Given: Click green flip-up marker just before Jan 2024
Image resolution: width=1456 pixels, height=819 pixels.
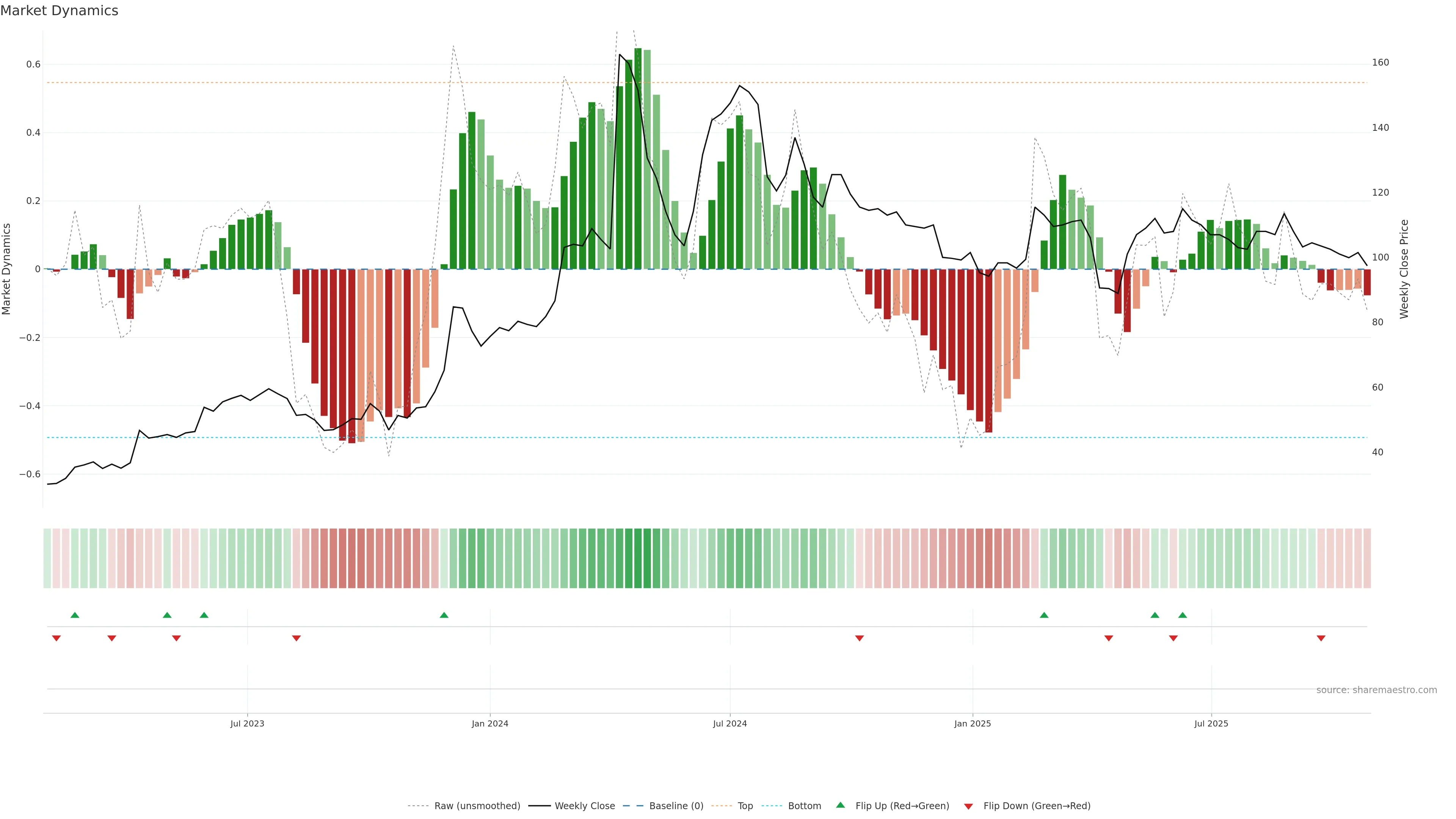Looking at the screenshot, I should [x=444, y=615].
